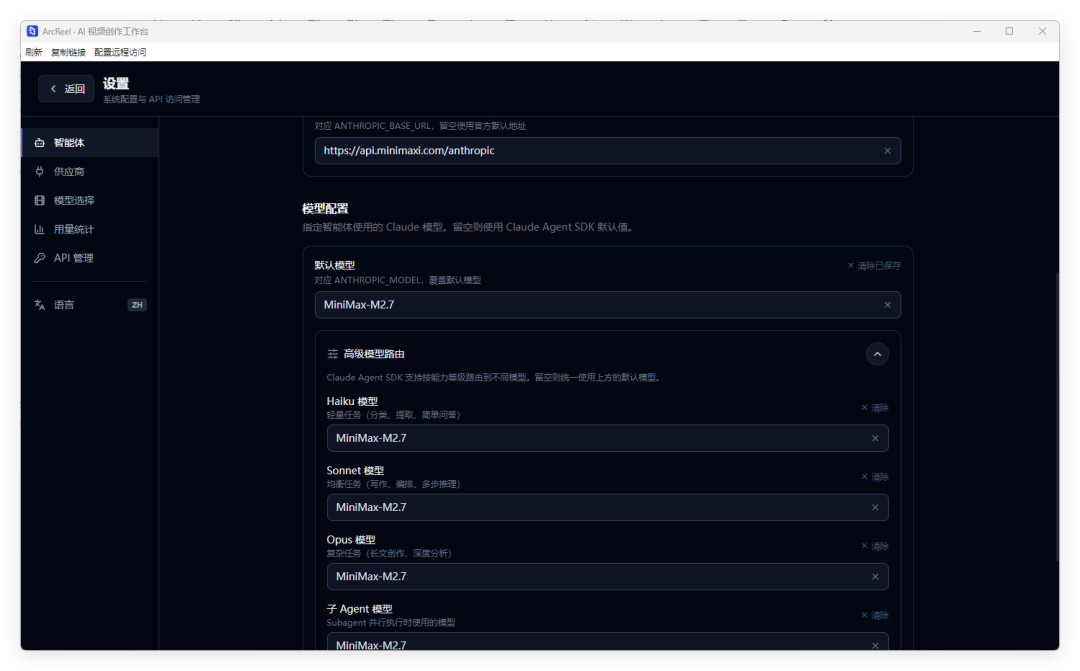The image size is (1080, 671).
Task: Clear the Opus model field with X icon
Action: pos(875,577)
